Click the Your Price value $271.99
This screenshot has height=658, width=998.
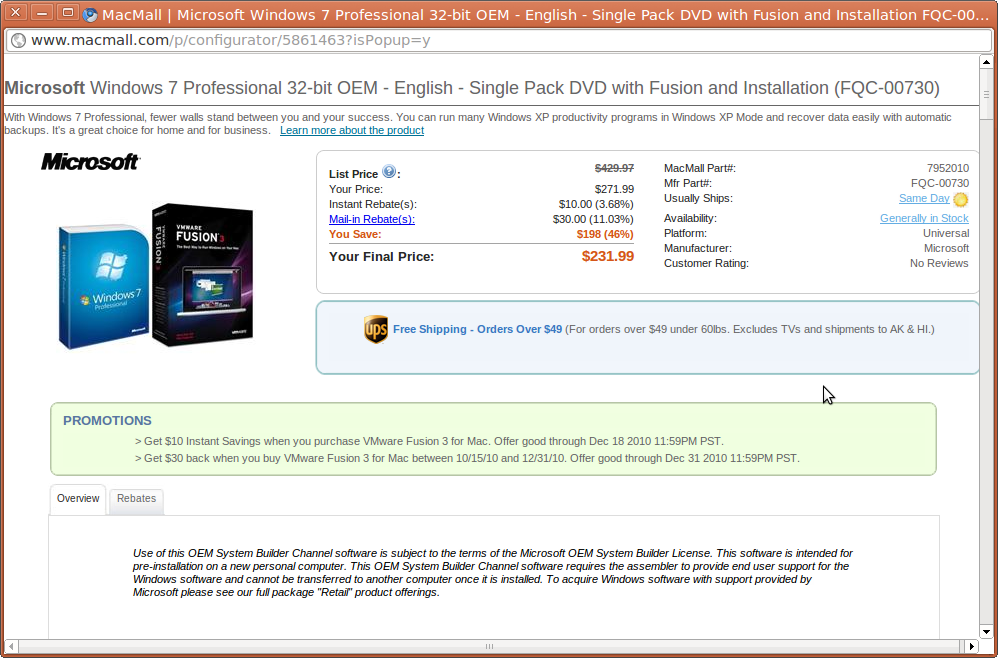(614, 190)
